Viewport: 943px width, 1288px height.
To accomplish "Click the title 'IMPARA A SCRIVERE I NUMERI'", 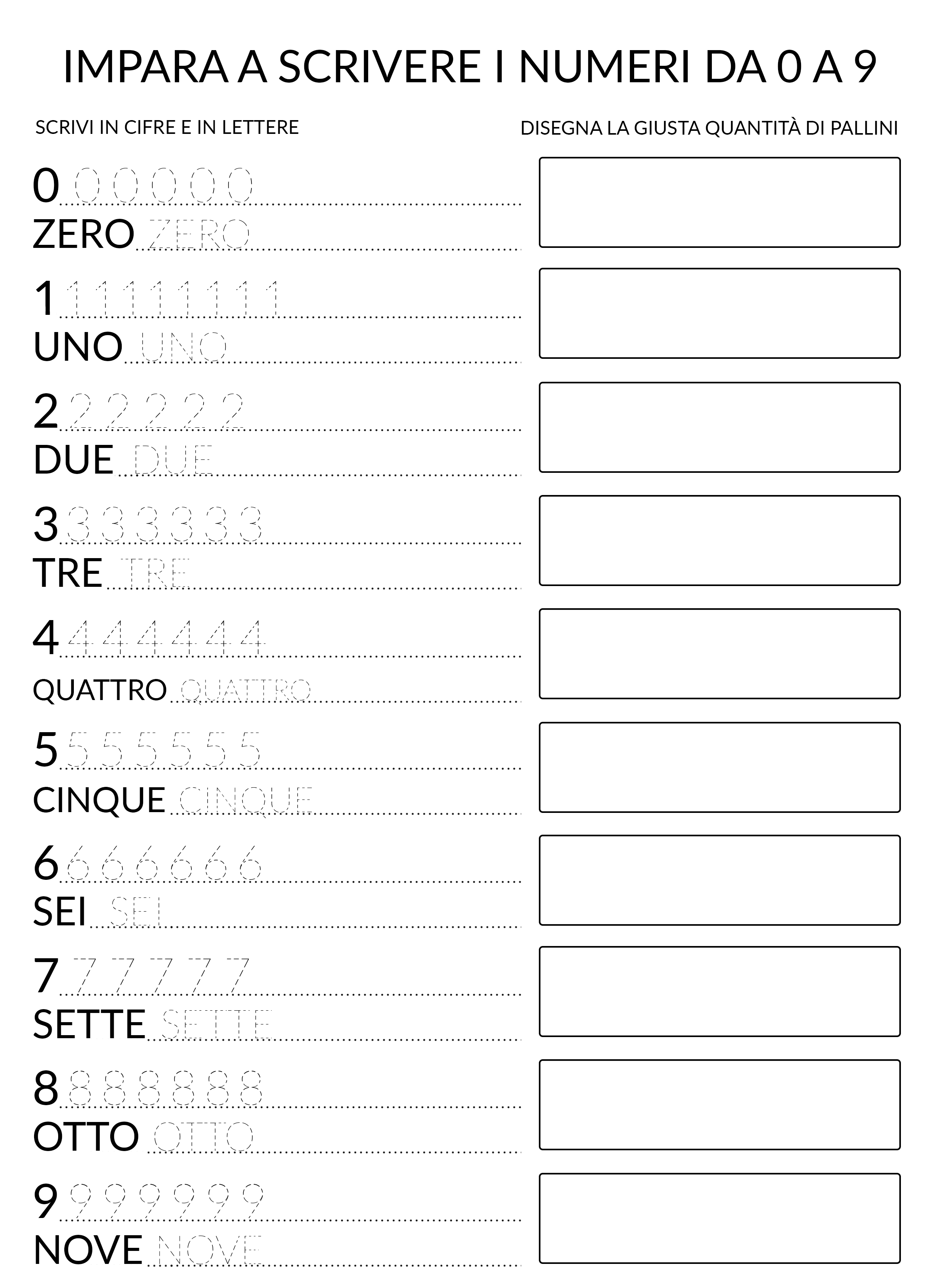I will tap(469, 67).
